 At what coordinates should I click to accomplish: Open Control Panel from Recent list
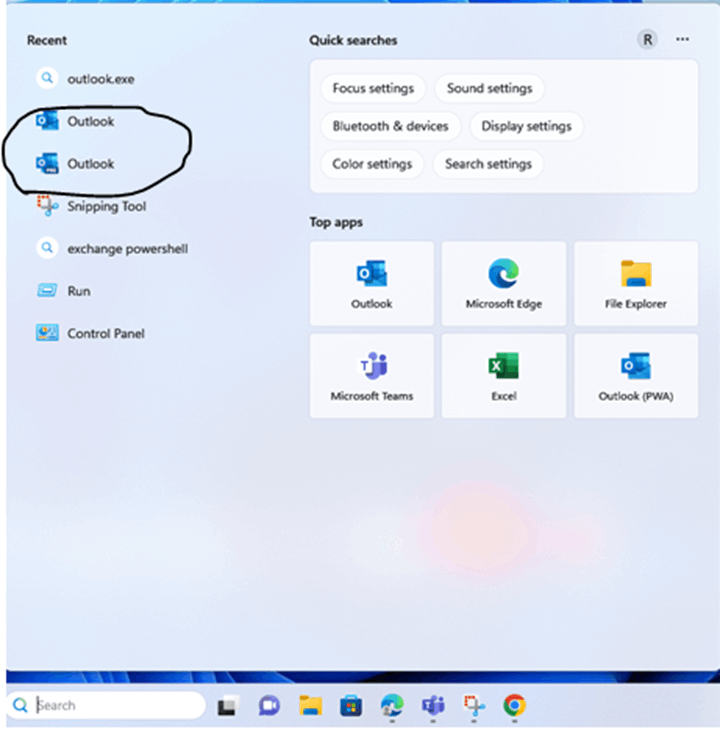(91, 333)
